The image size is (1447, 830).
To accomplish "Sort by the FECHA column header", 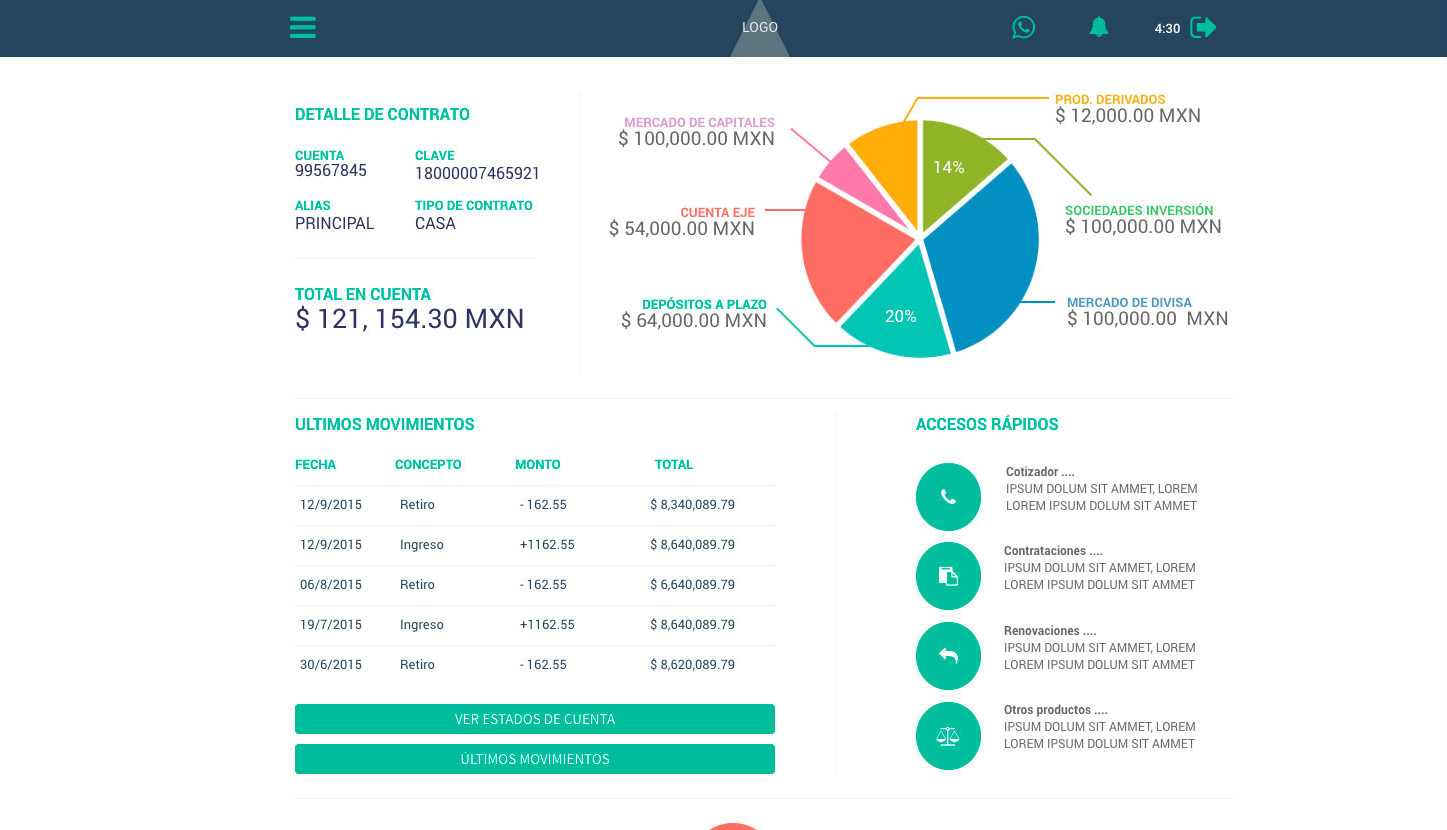I will click(315, 465).
